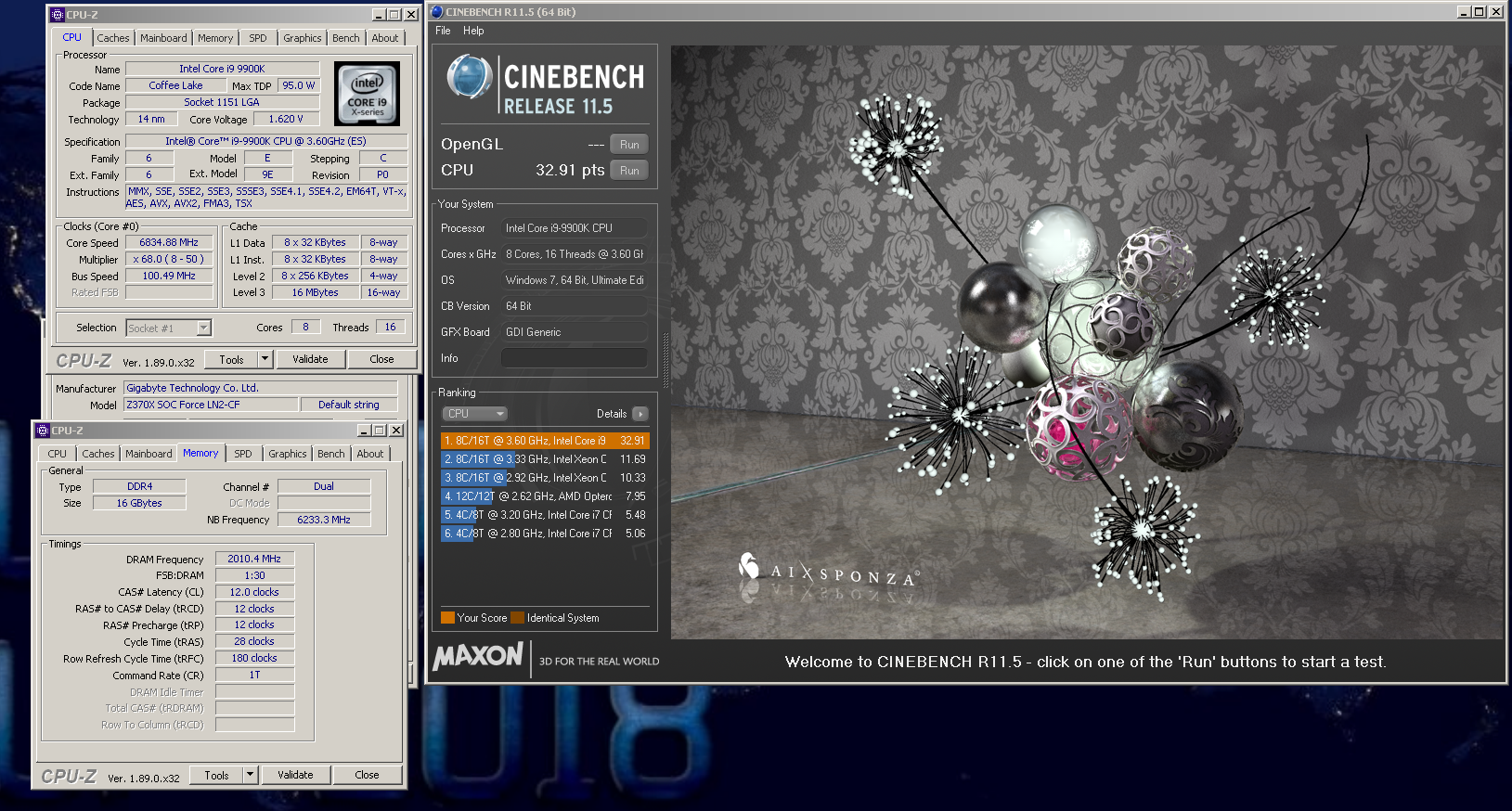Click the Multiplier value x 68.0
This screenshot has width=1512, height=811.
pyautogui.click(x=169, y=259)
